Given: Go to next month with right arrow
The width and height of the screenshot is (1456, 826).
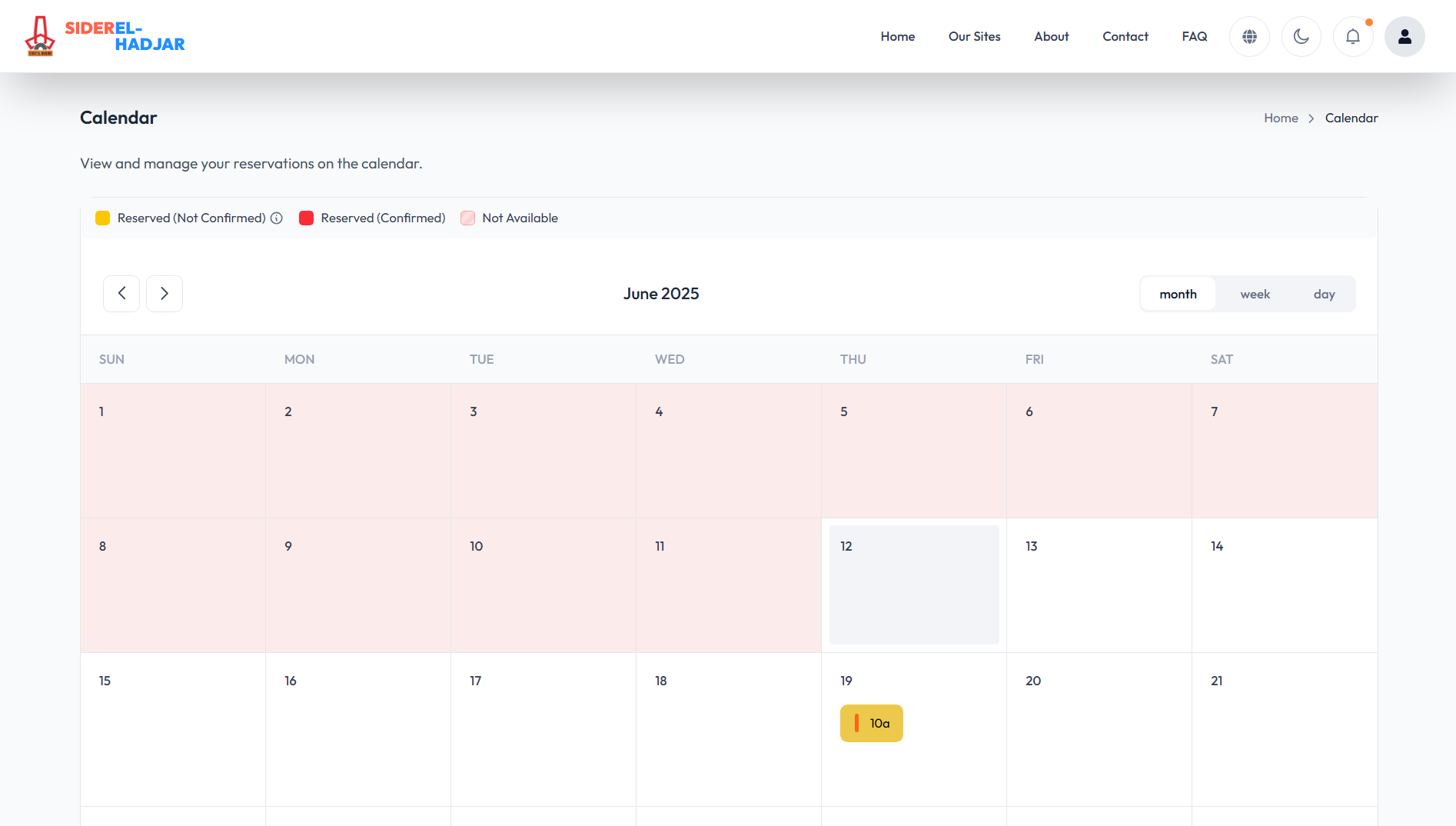Looking at the screenshot, I should [x=165, y=293].
